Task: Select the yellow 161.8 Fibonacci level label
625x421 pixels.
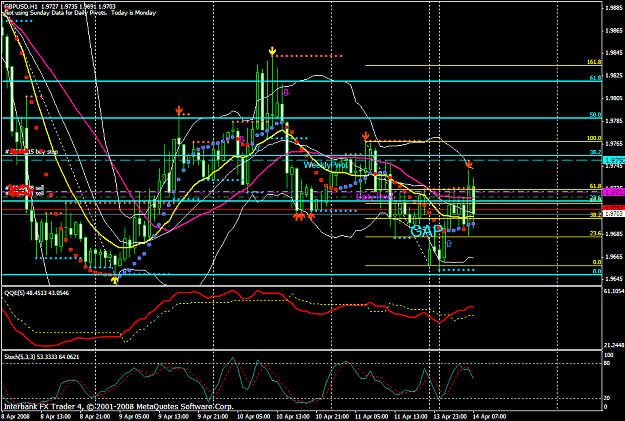Action: (594, 62)
